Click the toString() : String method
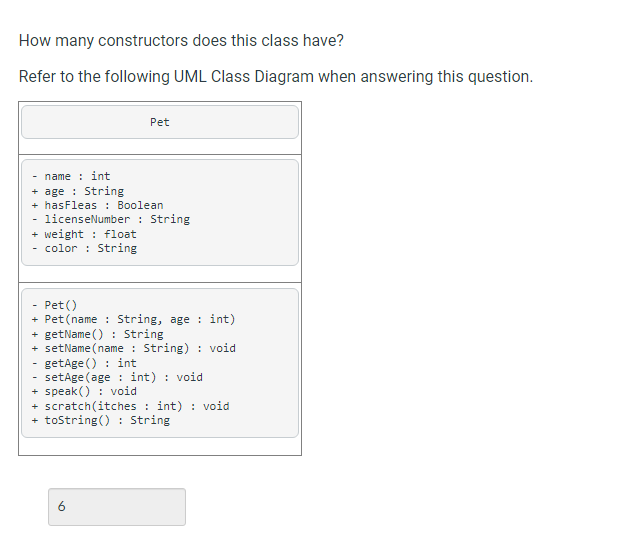This screenshot has height=549, width=618. pos(101,420)
